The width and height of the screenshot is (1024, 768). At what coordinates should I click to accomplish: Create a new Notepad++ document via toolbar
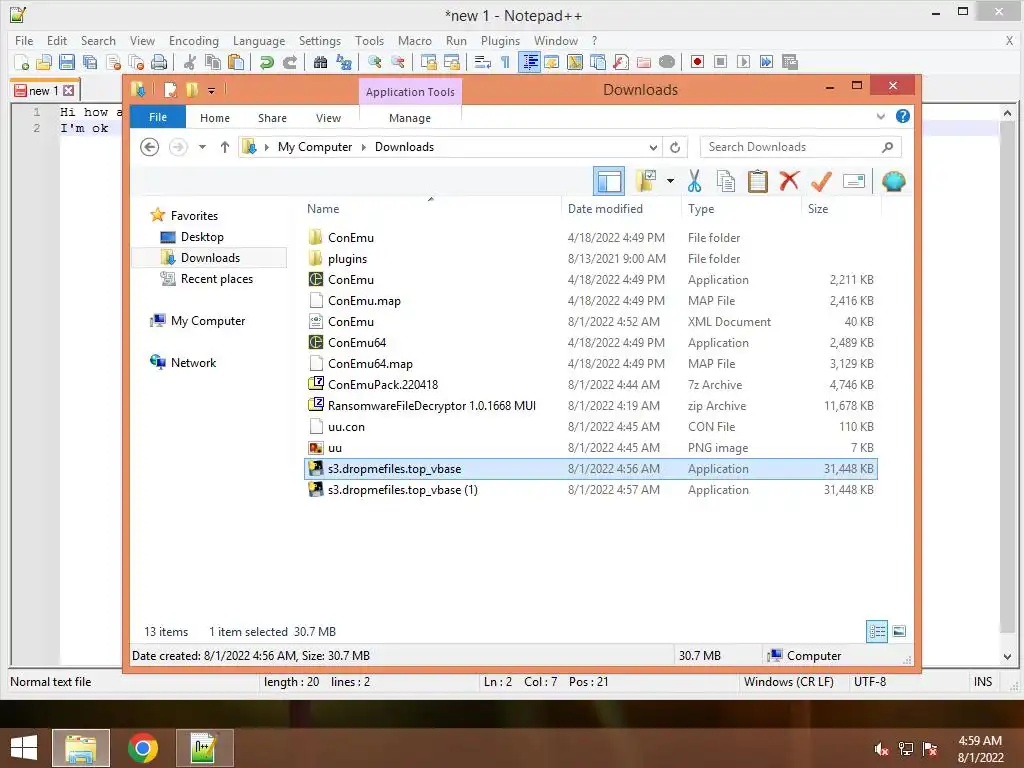point(22,62)
